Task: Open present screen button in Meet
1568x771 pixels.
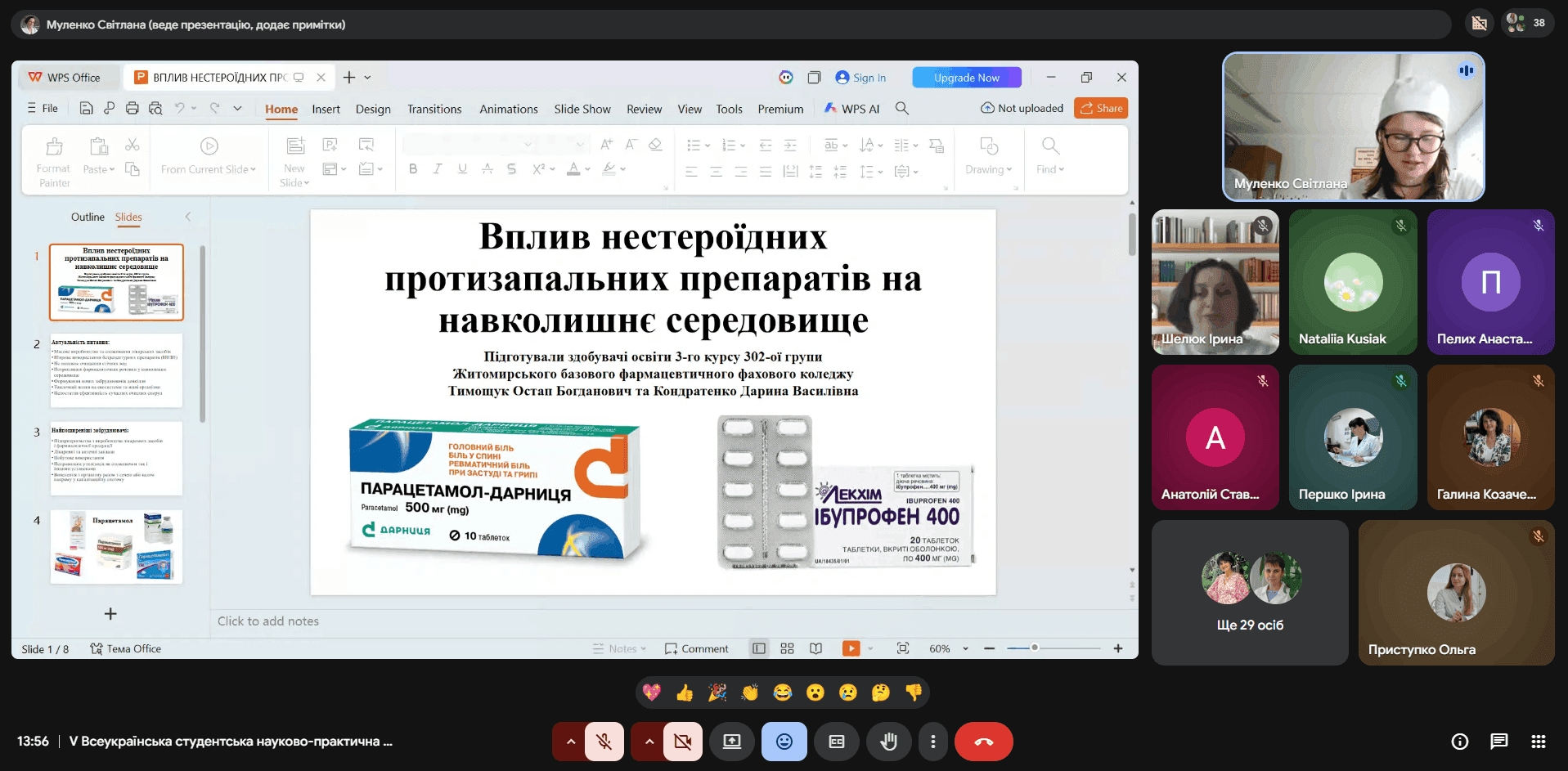Action: pyautogui.click(x=732, y=742)
